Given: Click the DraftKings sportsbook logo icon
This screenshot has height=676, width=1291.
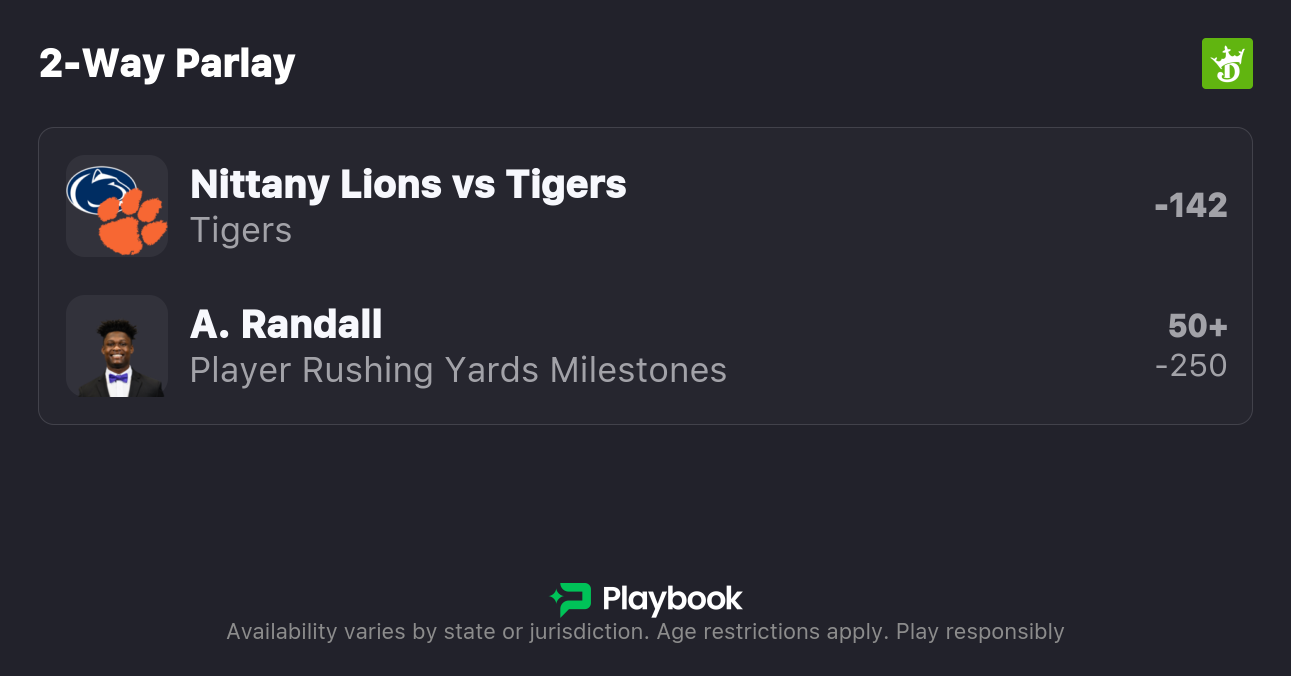Looking at the screenshot, I should (x=1227, y=64).
